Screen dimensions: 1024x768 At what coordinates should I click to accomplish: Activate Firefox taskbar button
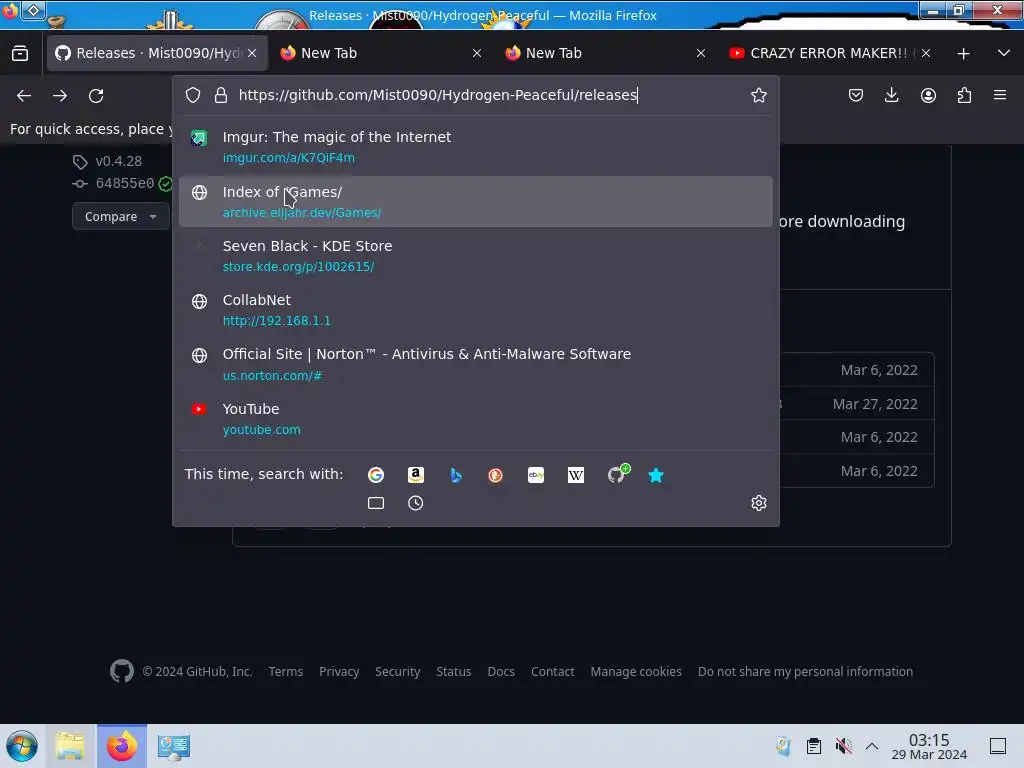click(122, 746)
